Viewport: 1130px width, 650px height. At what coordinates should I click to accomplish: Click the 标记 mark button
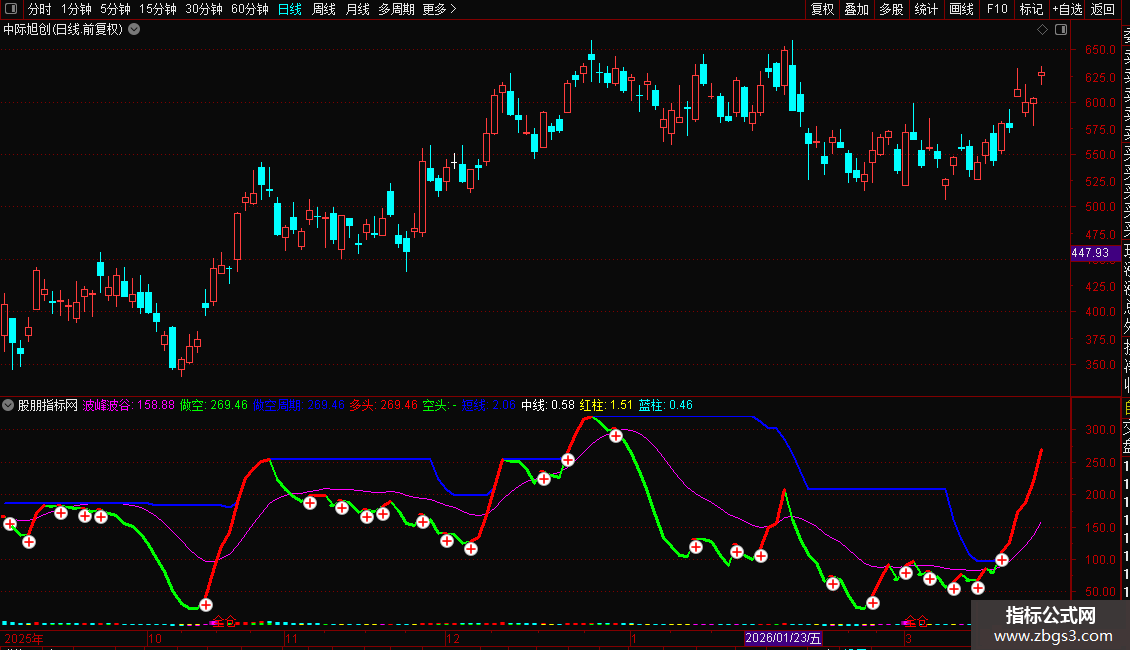coord(1031,9)
